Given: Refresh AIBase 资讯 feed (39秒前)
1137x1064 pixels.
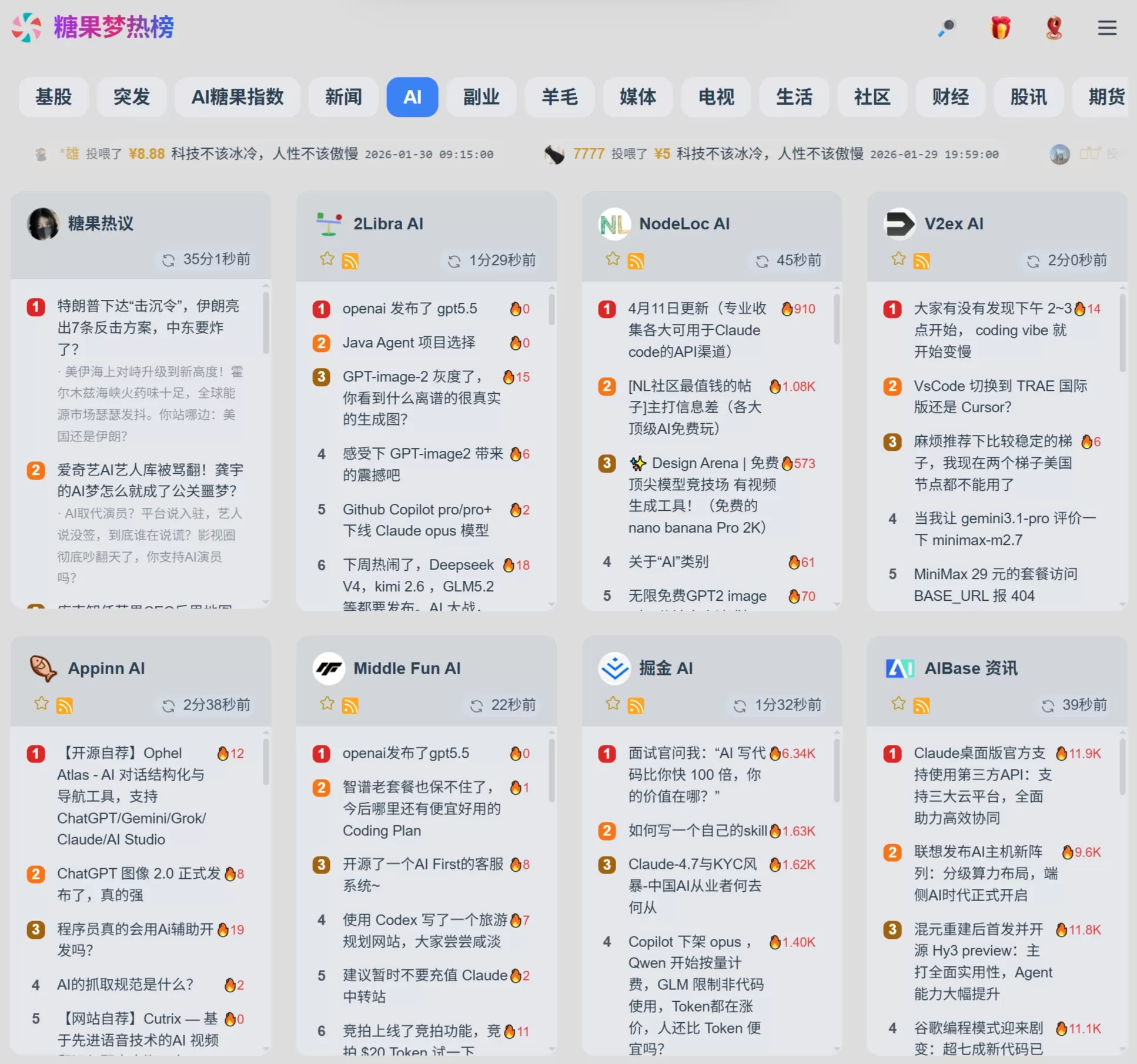Looking at the screenshot, I should tap(1048, 705).
